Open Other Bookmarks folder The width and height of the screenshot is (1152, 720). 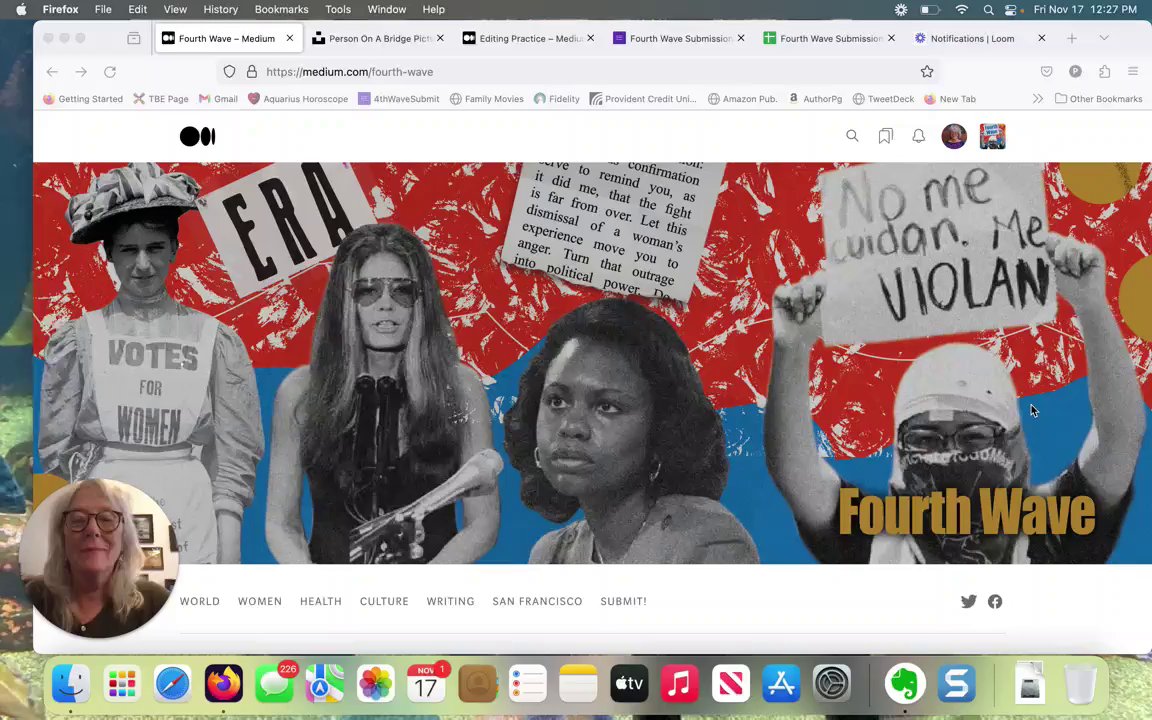click(x=1098, y=98)
